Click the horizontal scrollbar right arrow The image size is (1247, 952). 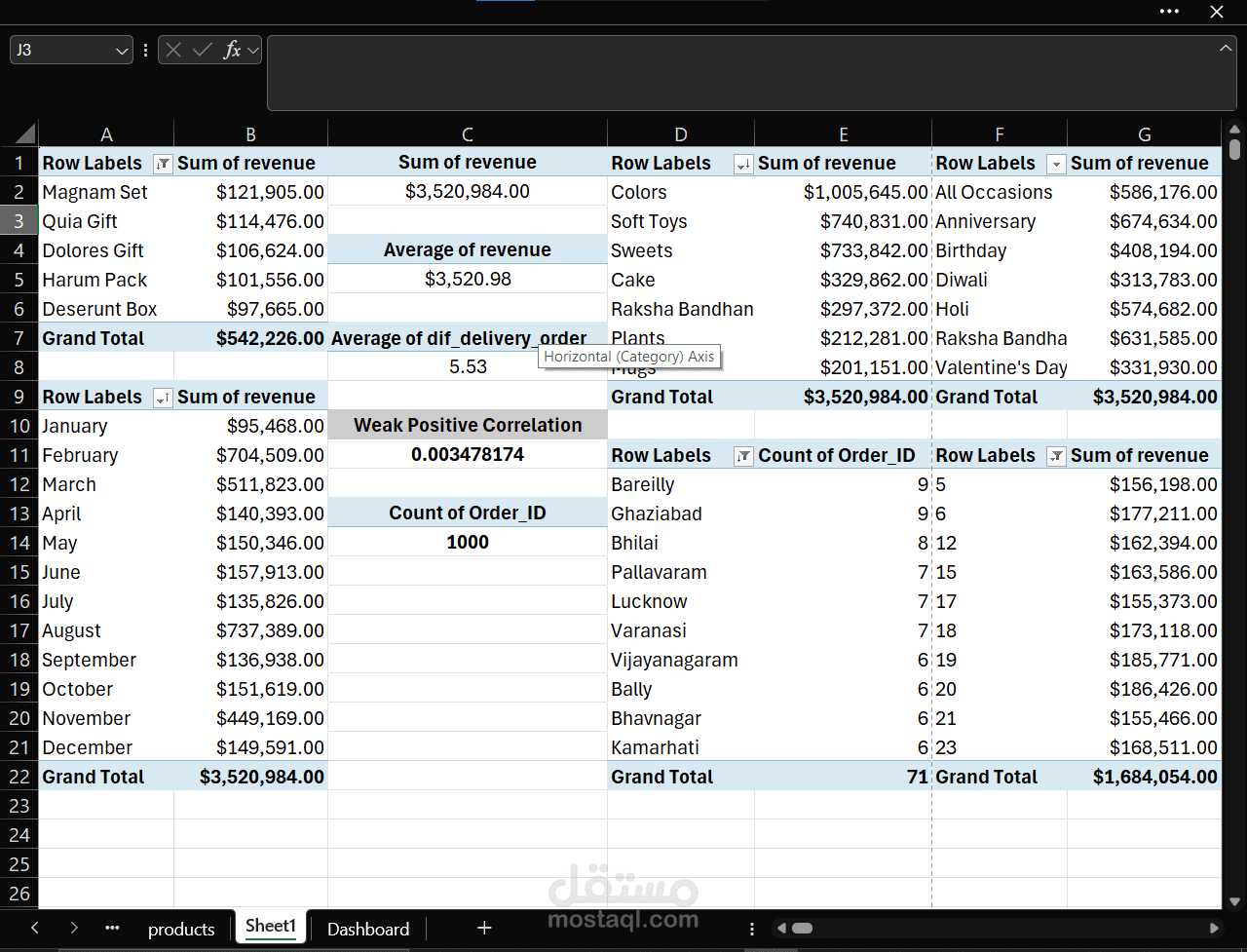click(x=1214, y=929)
